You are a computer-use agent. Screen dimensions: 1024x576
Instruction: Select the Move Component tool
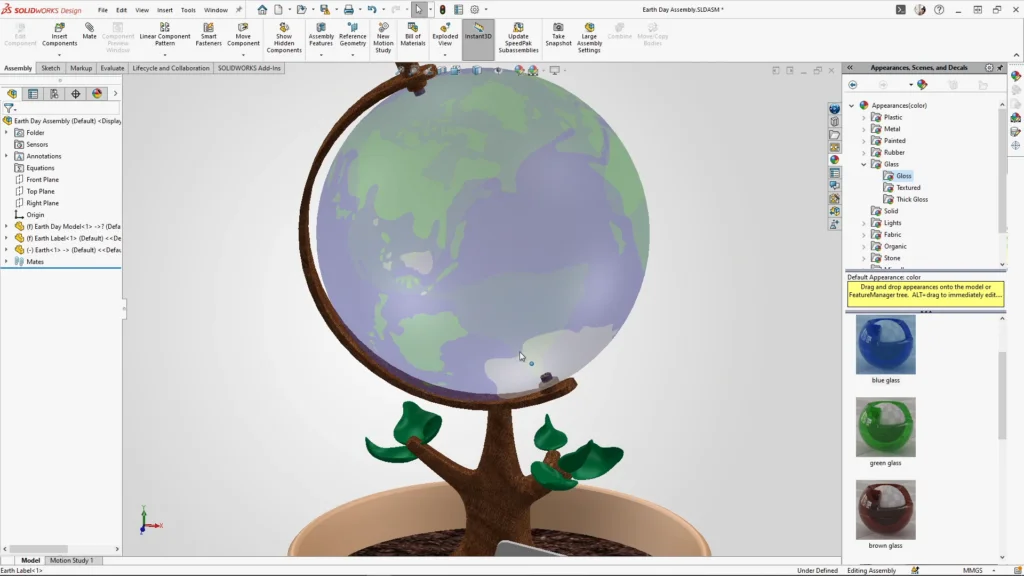243,35
